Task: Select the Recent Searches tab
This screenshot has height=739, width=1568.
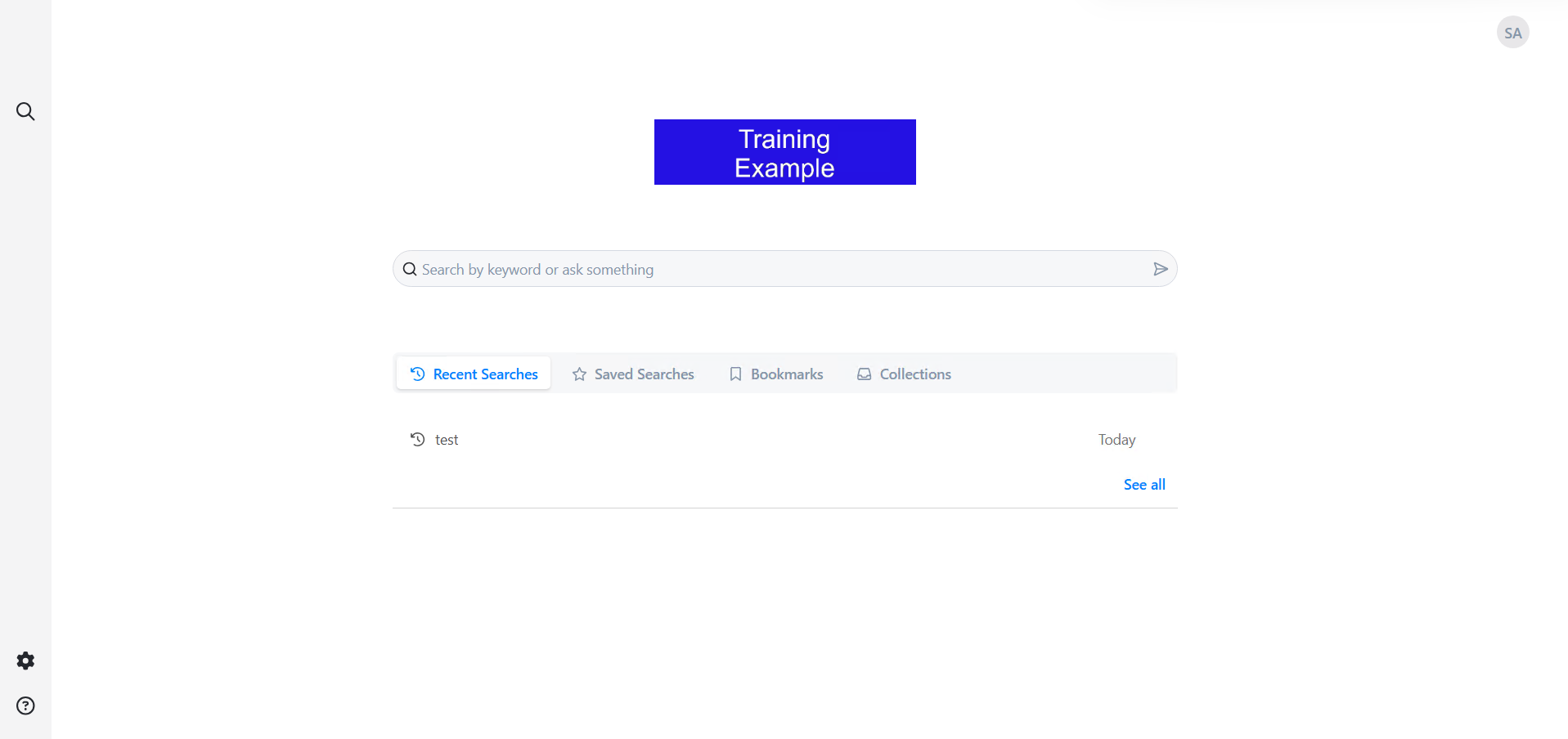Action: [474, 374]
